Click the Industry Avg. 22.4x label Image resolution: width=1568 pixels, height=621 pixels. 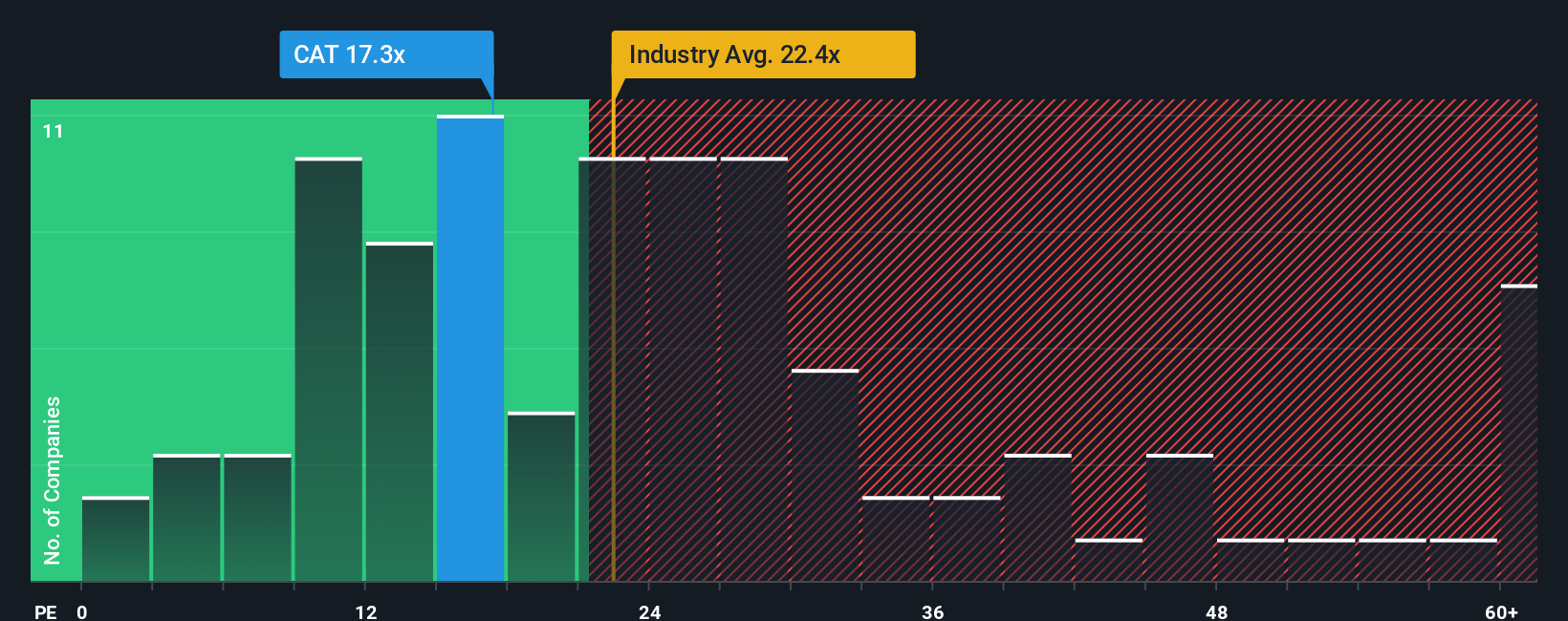tap(763, 54)
